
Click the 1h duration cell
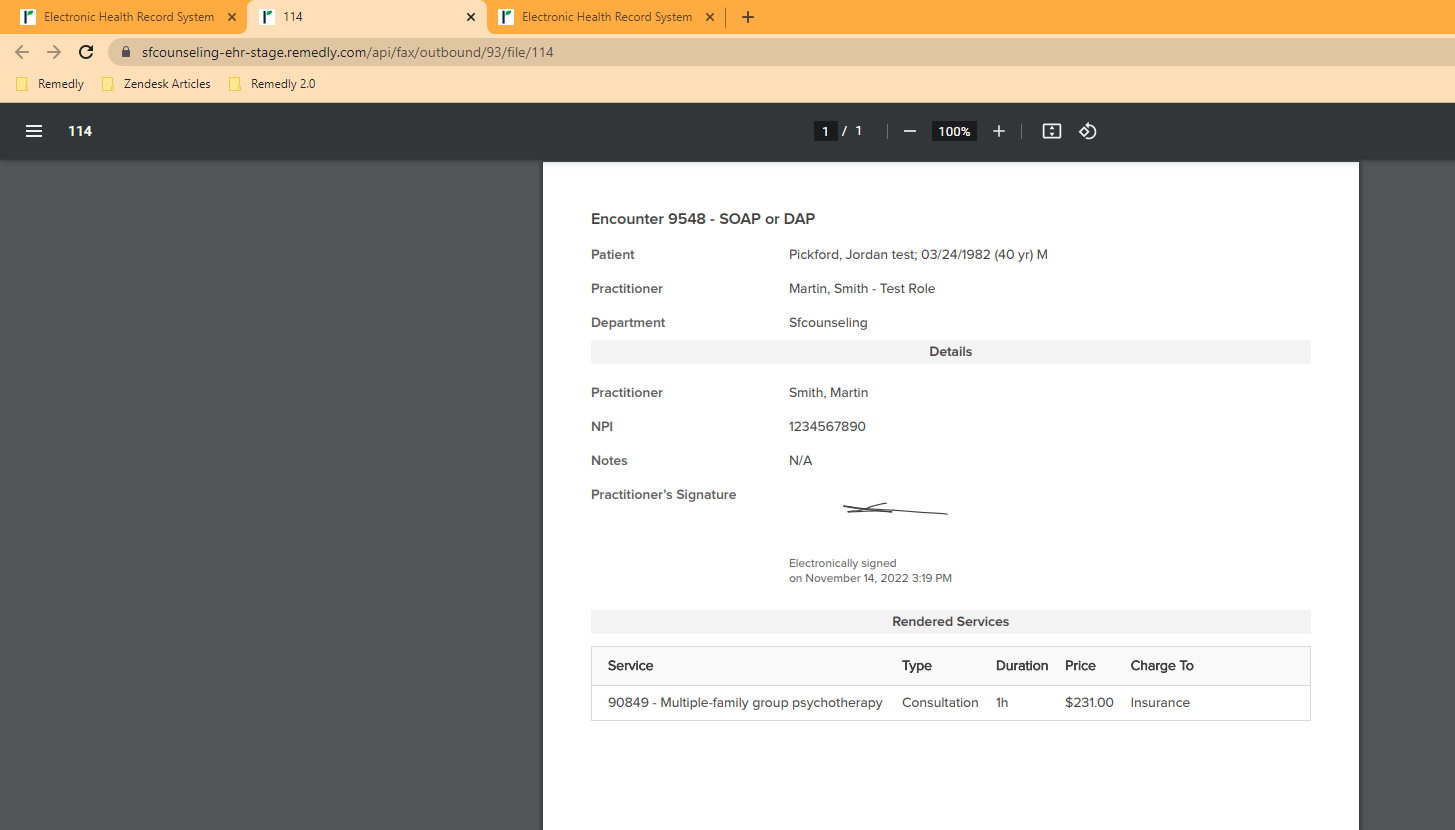1002,703
